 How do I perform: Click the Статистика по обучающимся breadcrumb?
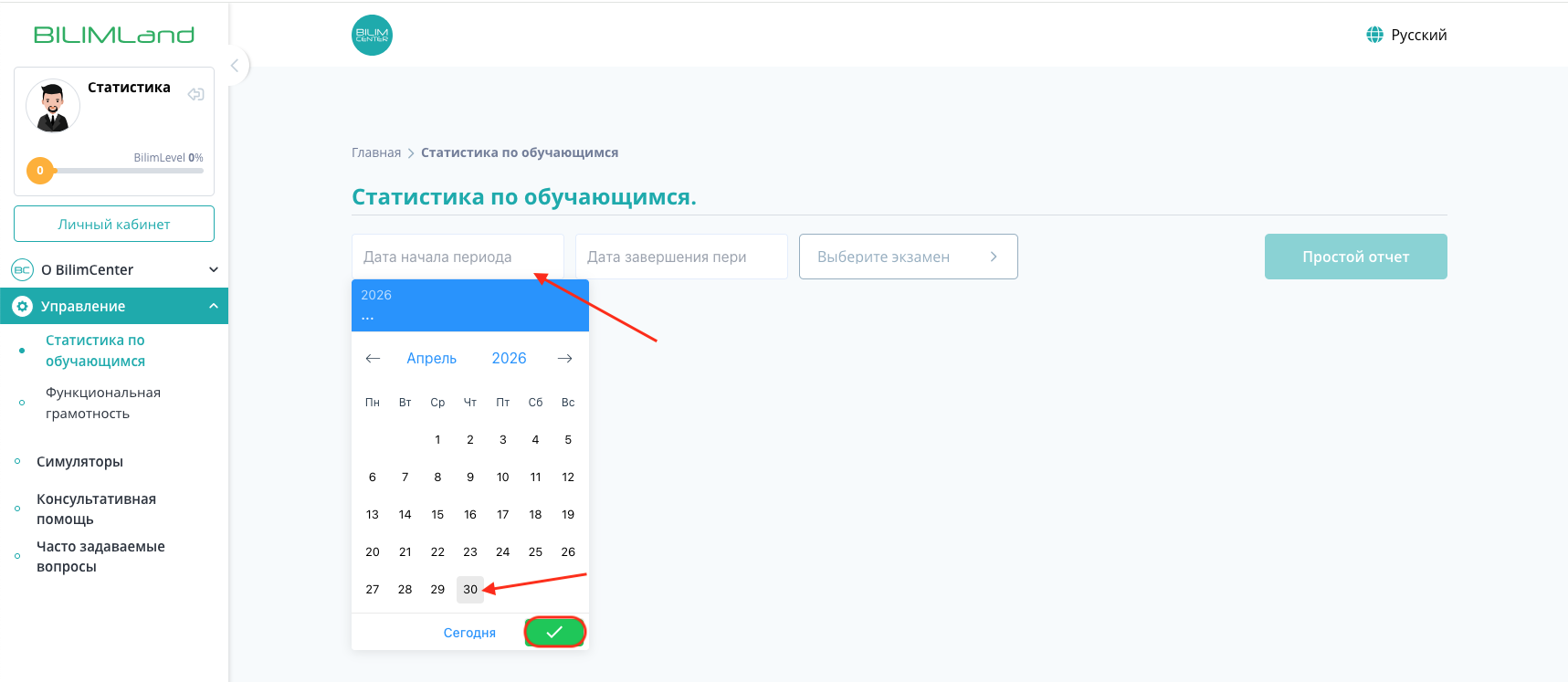click(520, 152)
